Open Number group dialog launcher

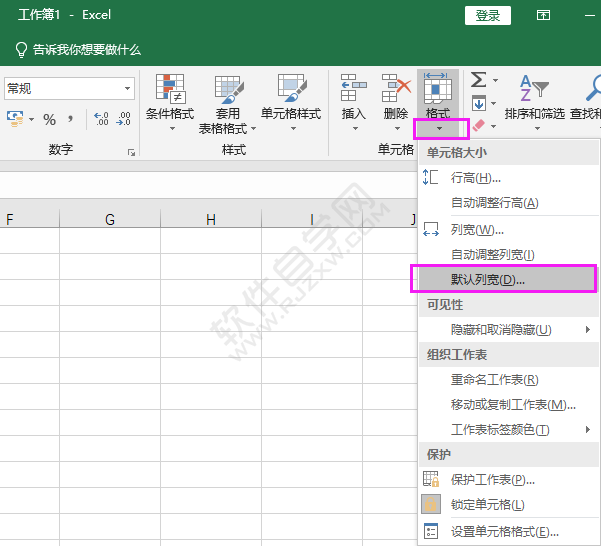point(131,153)
